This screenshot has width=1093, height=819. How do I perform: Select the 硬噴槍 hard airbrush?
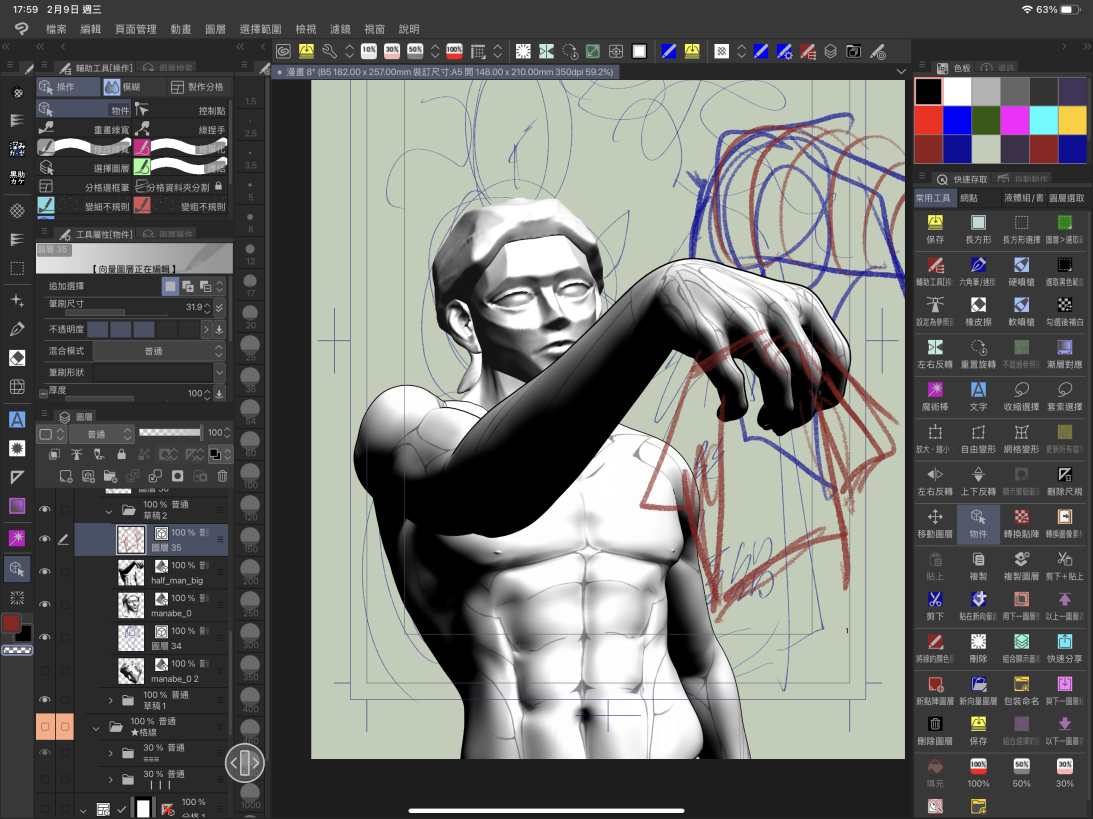tap(1021, 265)
